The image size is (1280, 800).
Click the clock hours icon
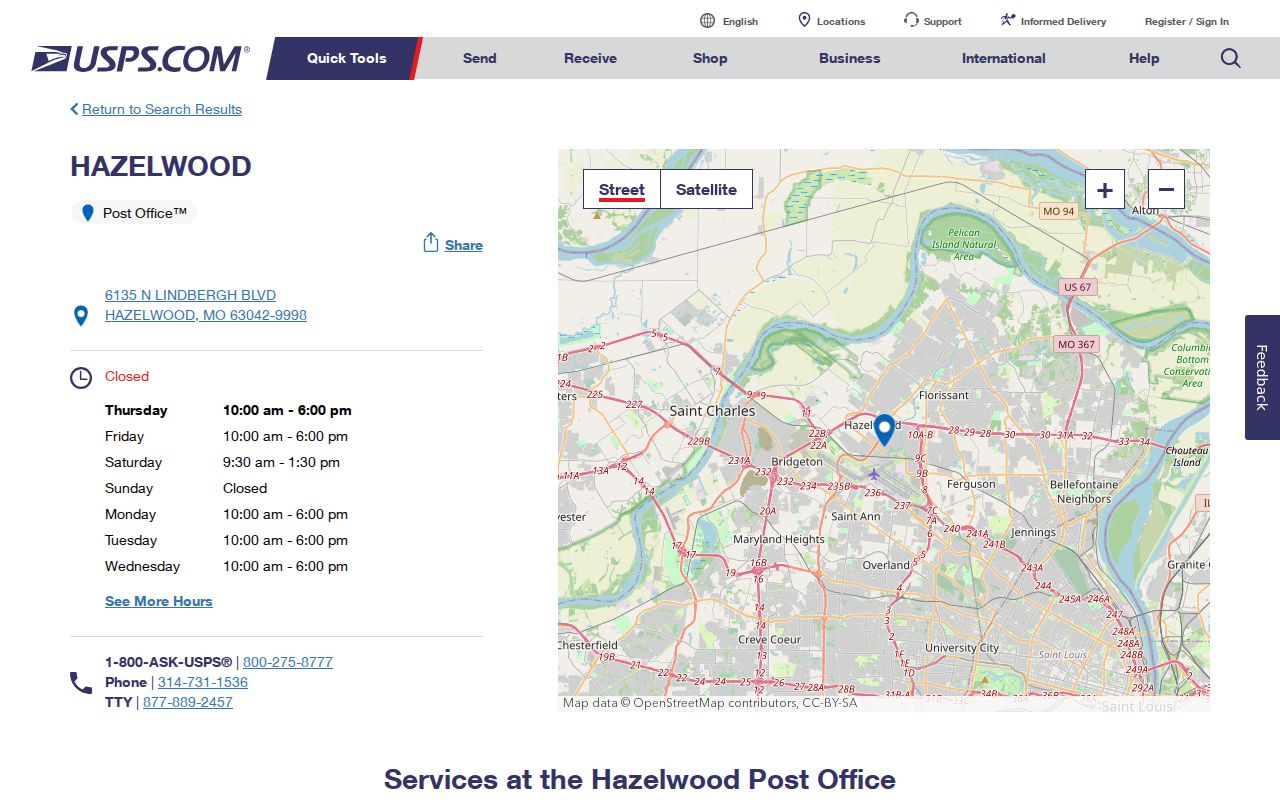coord(81,378)
